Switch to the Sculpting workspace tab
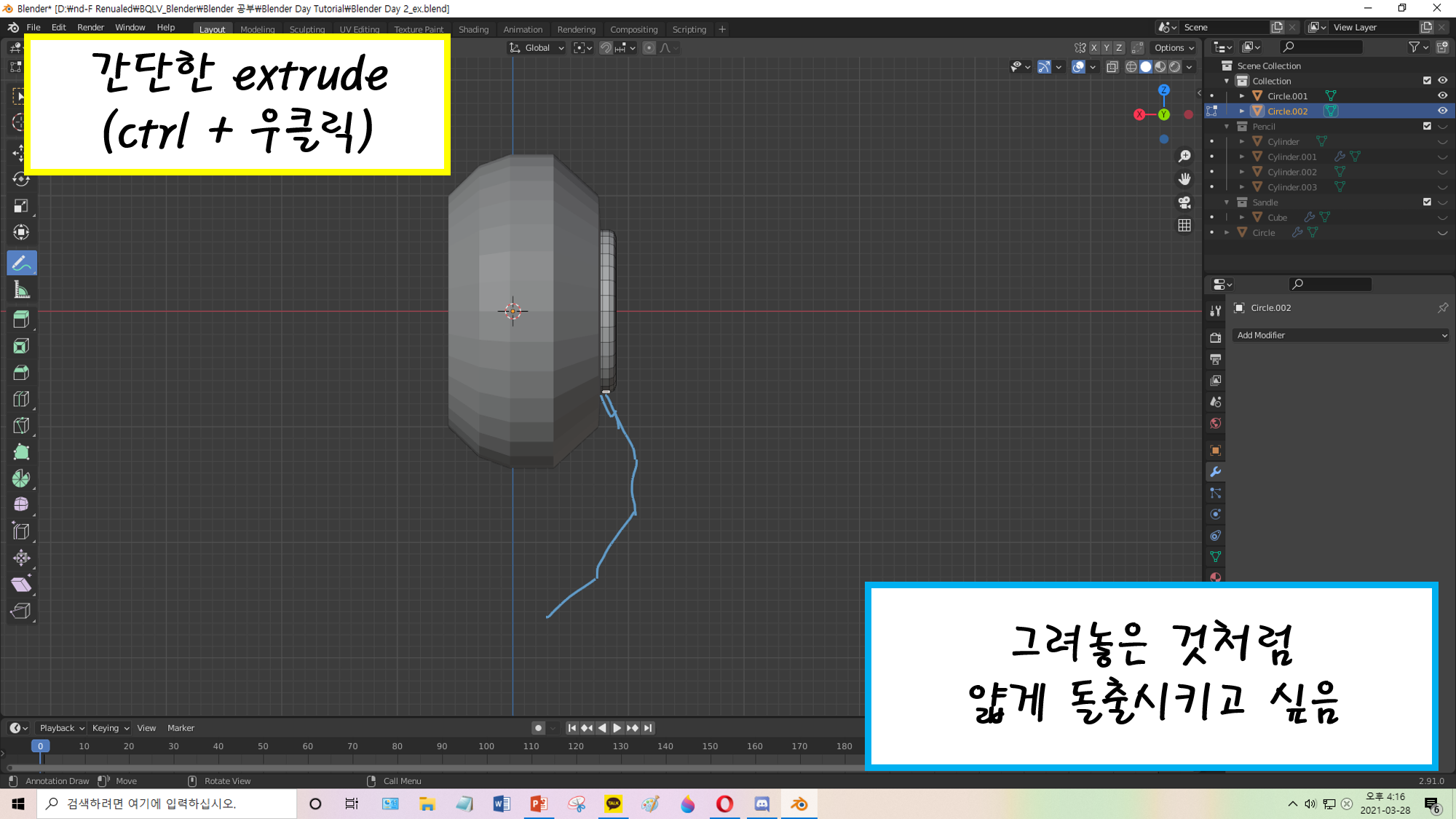This screenshot has height=819, width=1456. [x=306, y=30]
